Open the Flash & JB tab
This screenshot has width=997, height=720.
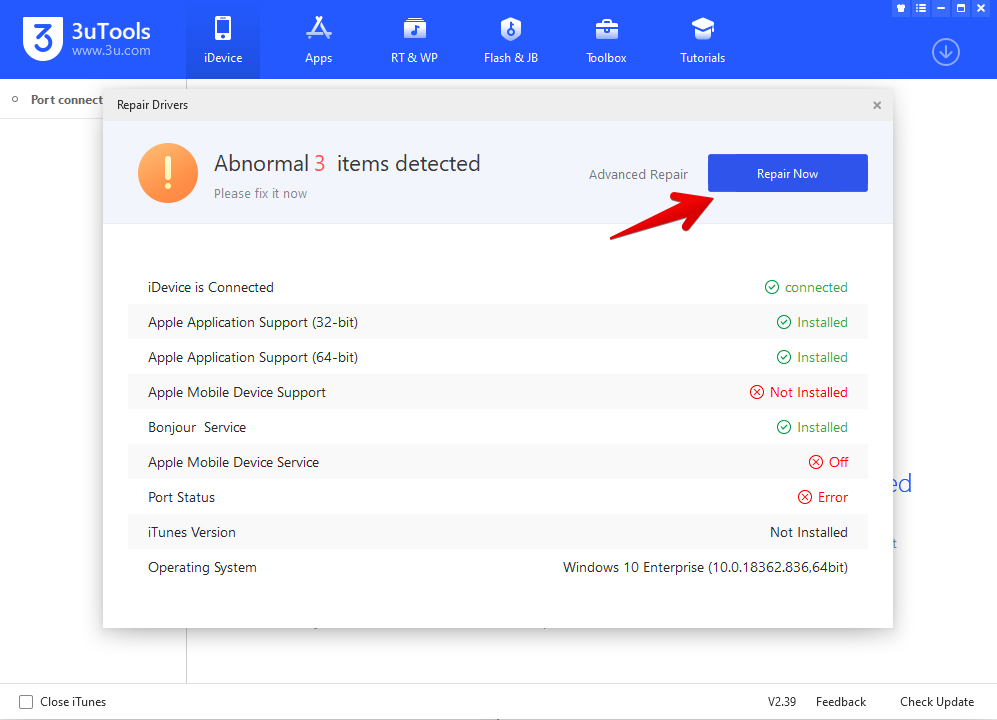tap(511, 39)
